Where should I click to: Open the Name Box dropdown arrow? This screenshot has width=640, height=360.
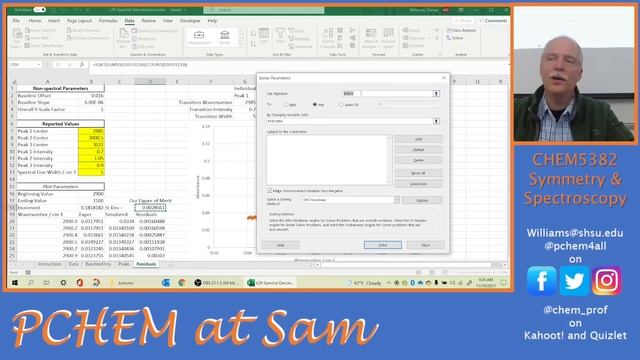coord(39,64)
